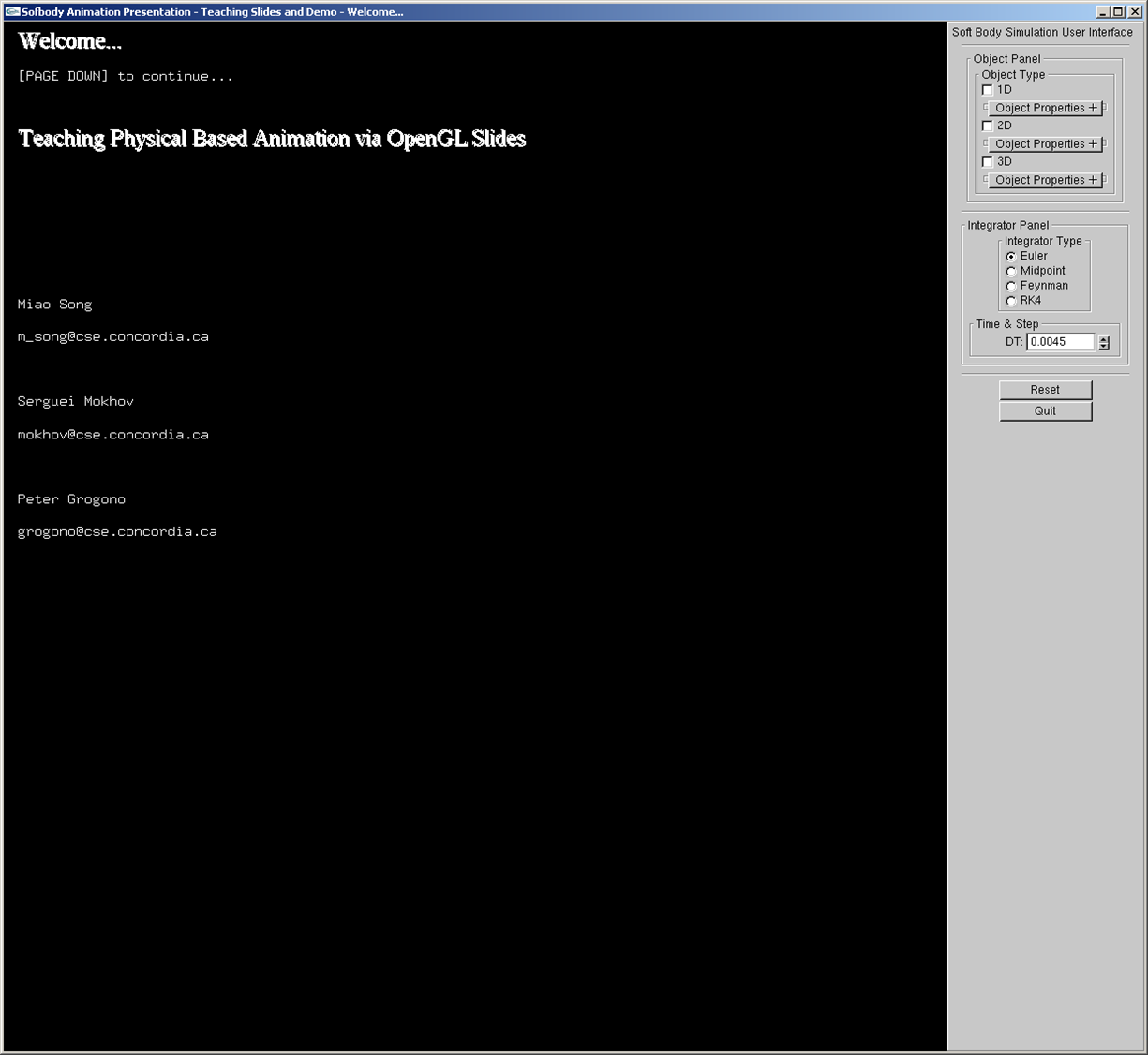Open the window system menu icon in title bar
The width and height of the screenshot is (1148, 1055).
[x=12, y=12]
